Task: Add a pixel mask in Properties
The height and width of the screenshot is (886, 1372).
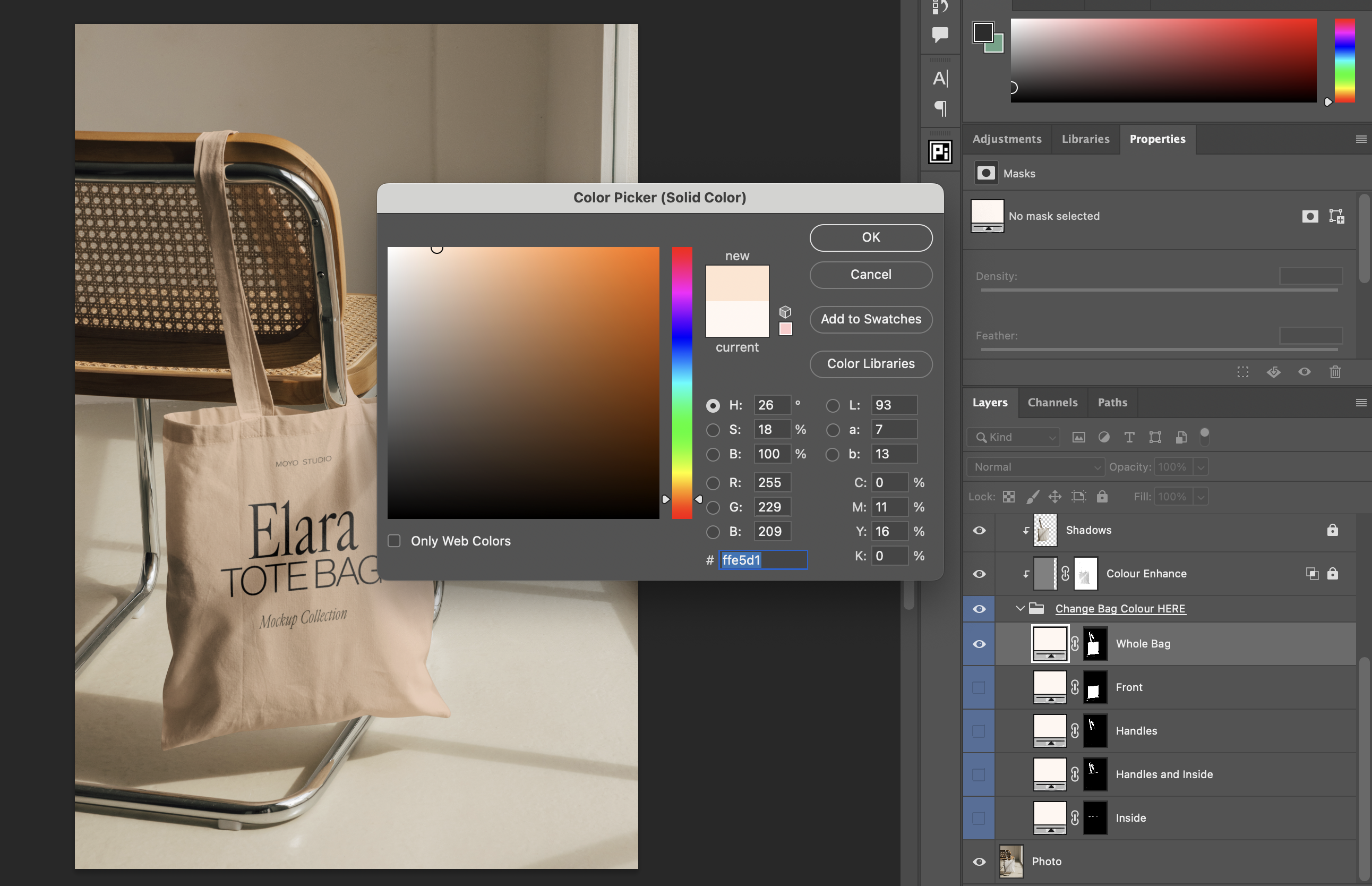Action: point(1309,216)
